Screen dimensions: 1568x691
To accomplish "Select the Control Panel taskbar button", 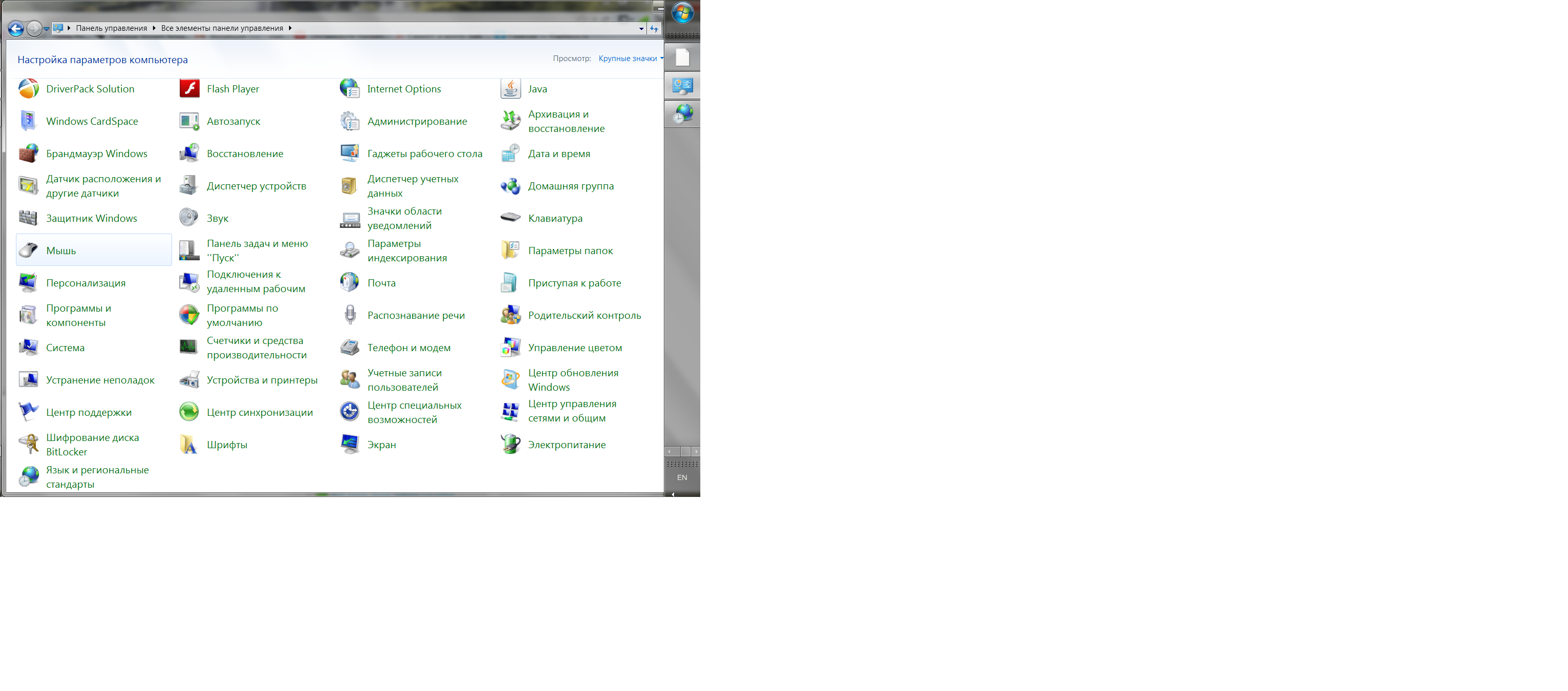I will point(682,86).
